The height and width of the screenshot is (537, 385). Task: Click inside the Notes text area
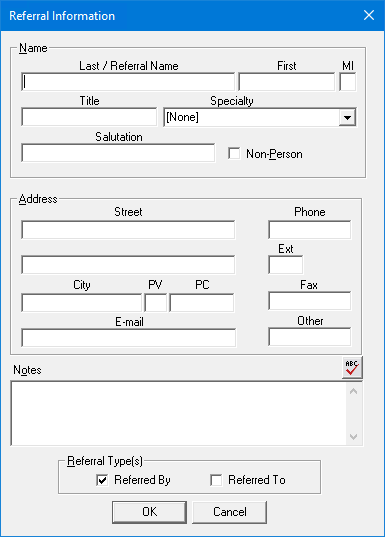tap(179, 413)
